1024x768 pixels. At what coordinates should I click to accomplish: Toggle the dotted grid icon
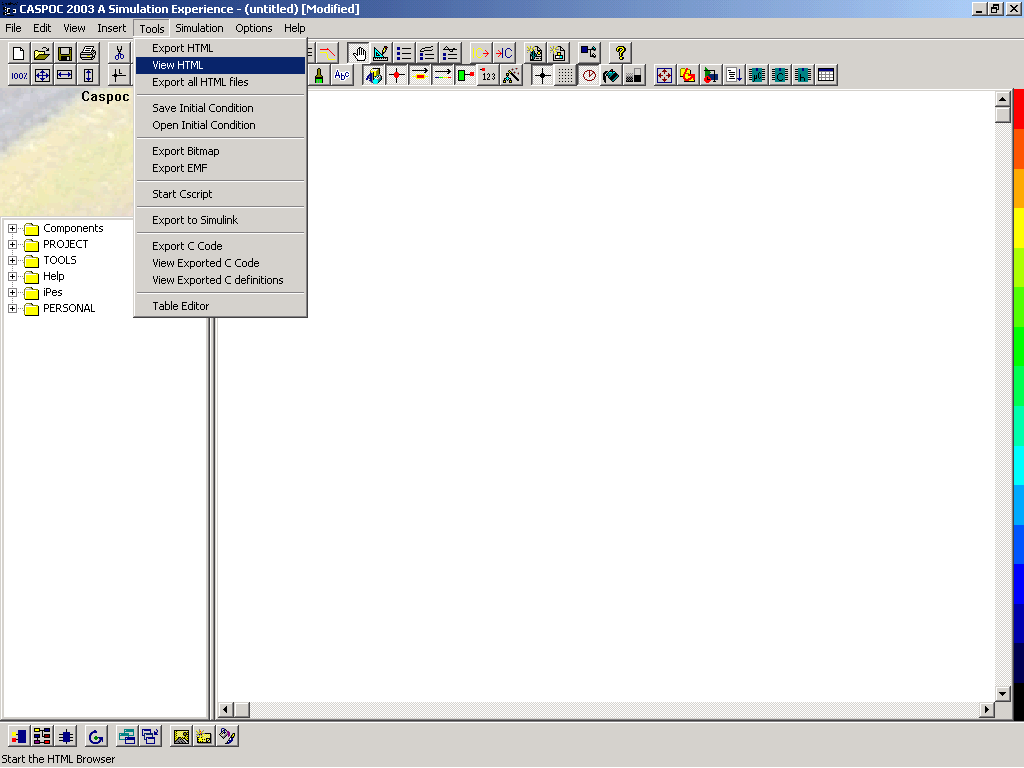(x=566, y=75)
